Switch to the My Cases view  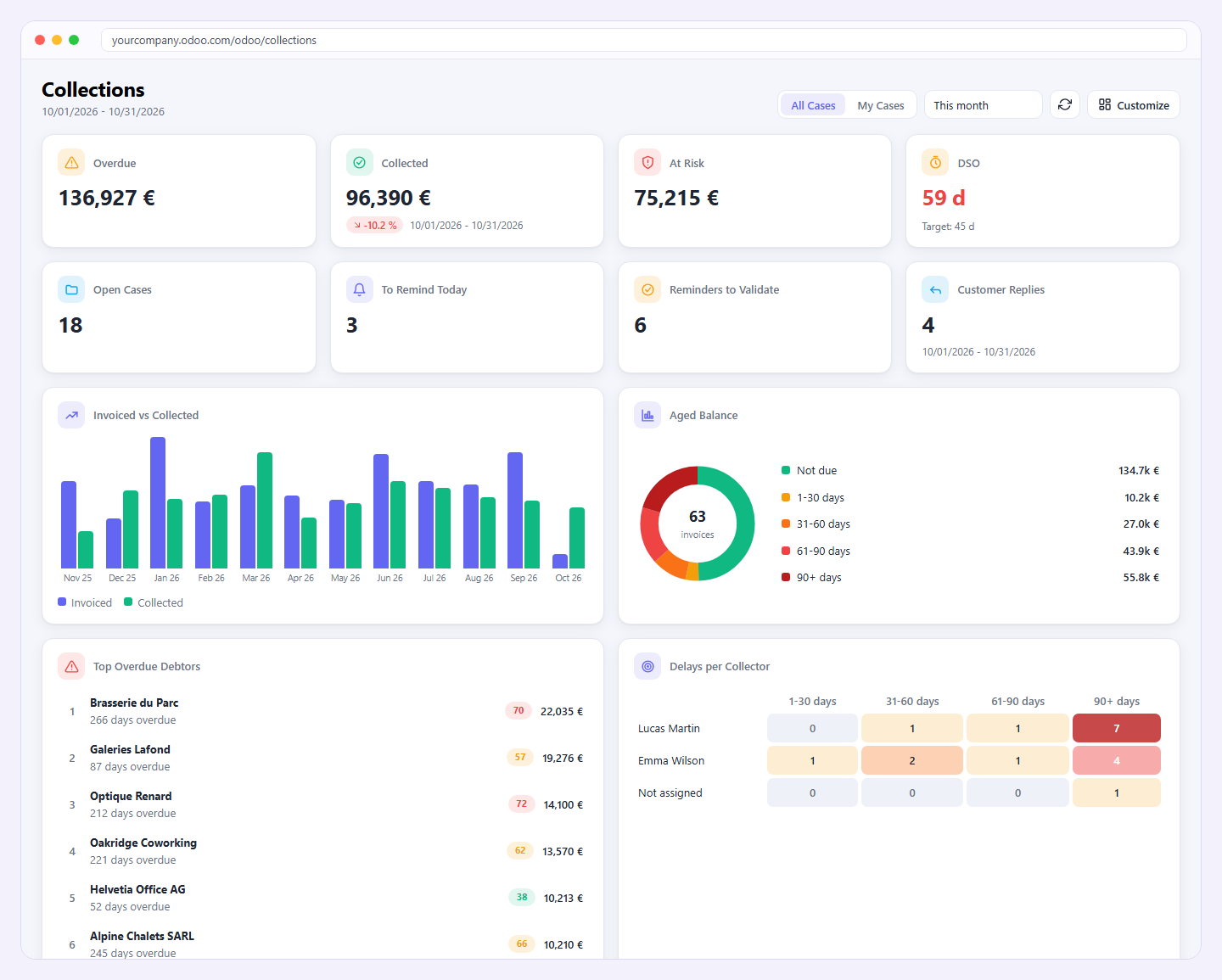click(881, 105)
